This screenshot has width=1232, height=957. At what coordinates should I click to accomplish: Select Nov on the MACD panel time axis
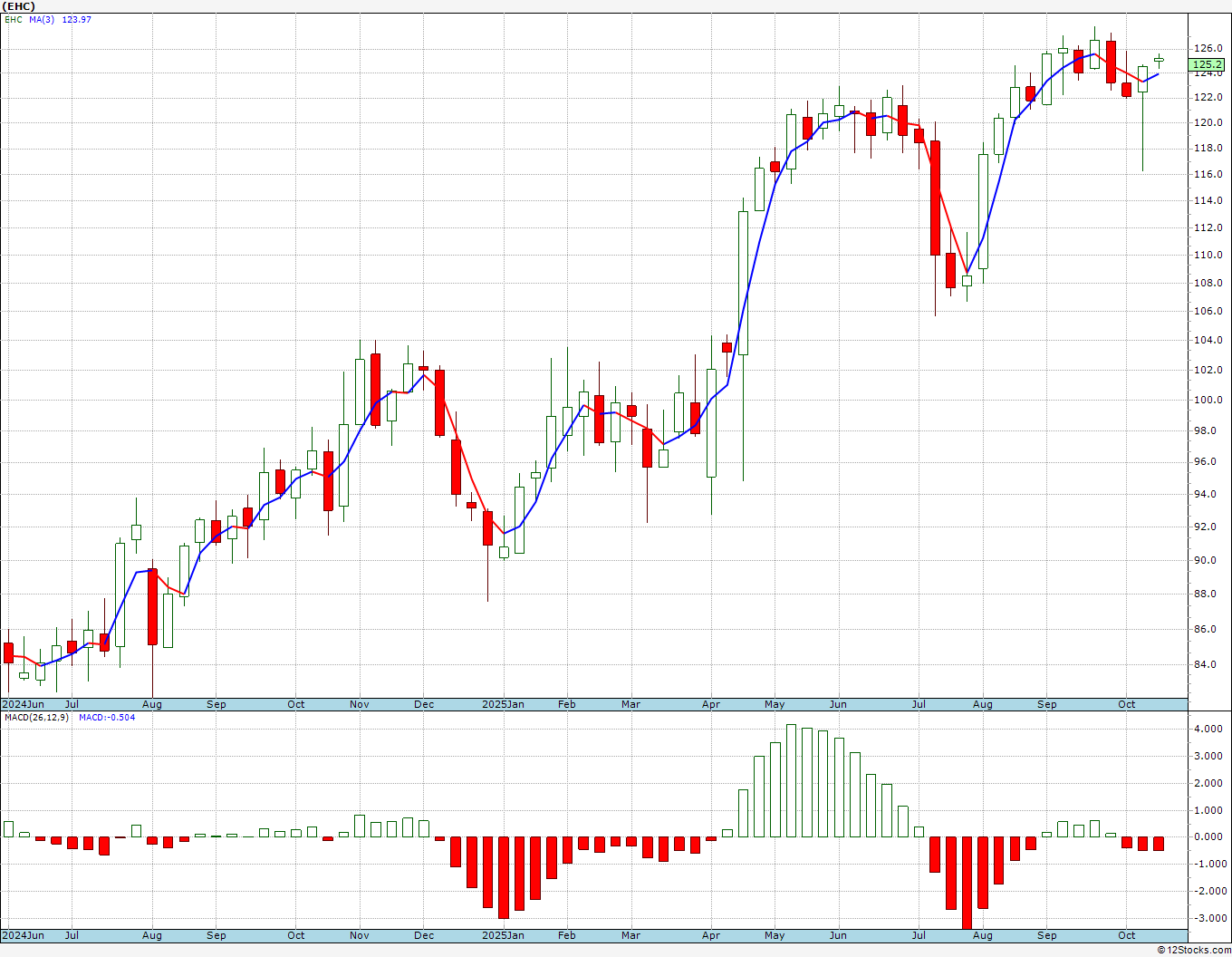[360, 935]
